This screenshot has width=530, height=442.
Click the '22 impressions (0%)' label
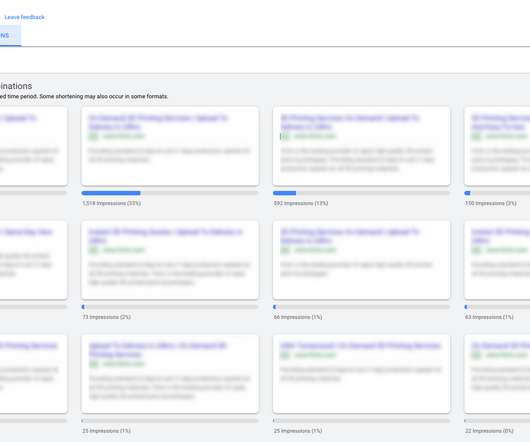[489, 431]
